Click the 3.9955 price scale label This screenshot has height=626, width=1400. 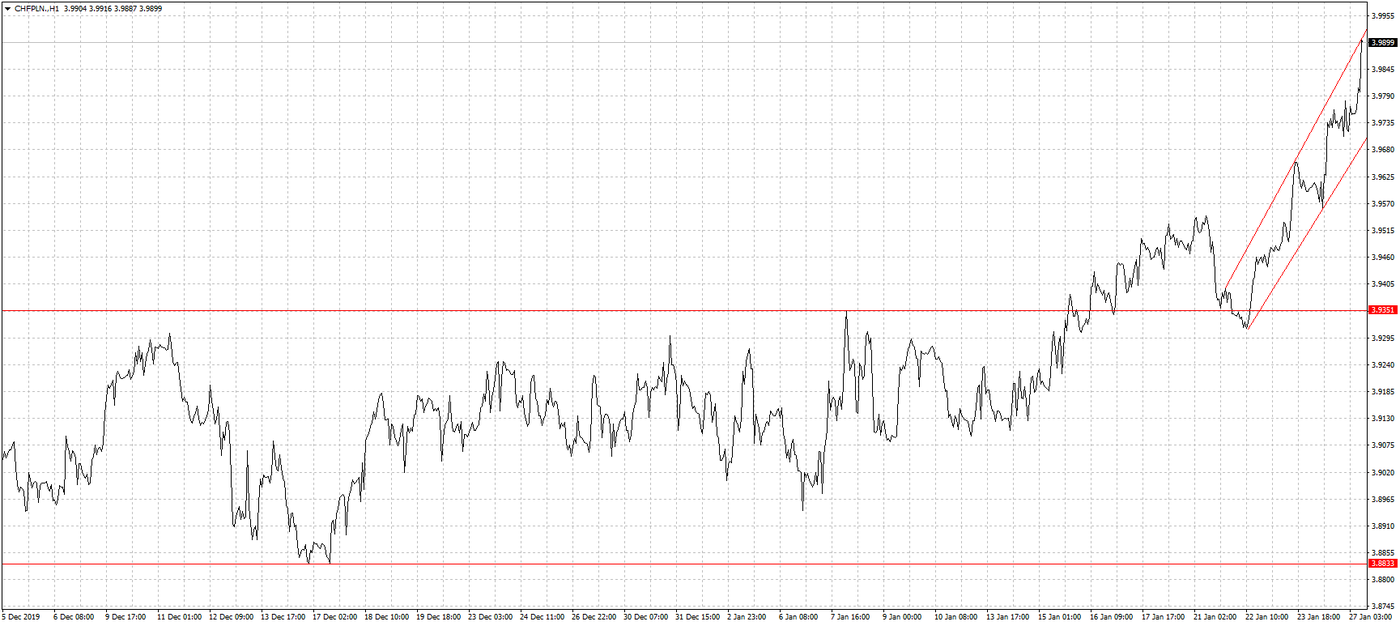[1383, 16]
